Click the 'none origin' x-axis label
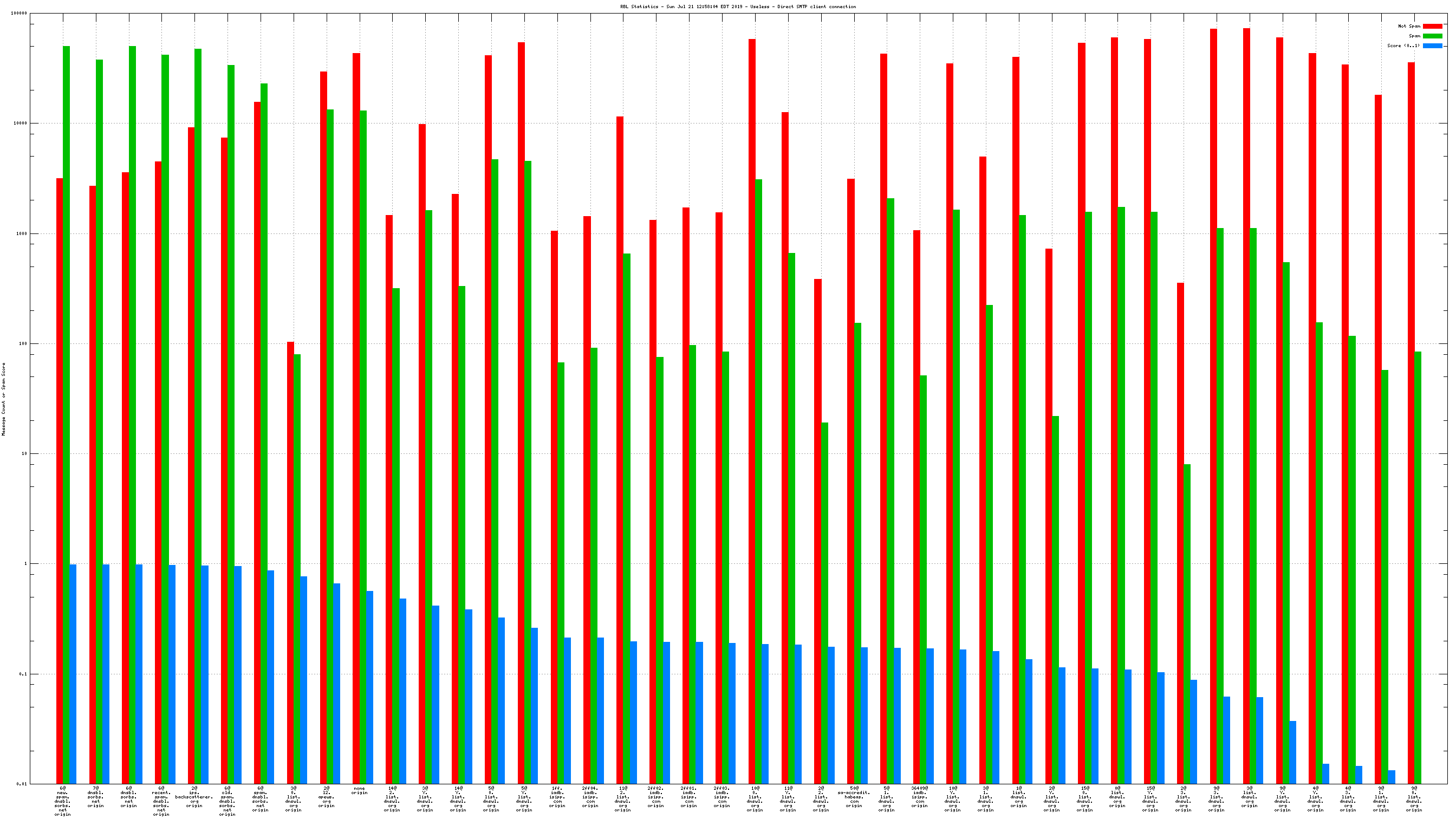Image resolution: width=1456 pixels, height=819 pixels. click(x=359, y=790)
